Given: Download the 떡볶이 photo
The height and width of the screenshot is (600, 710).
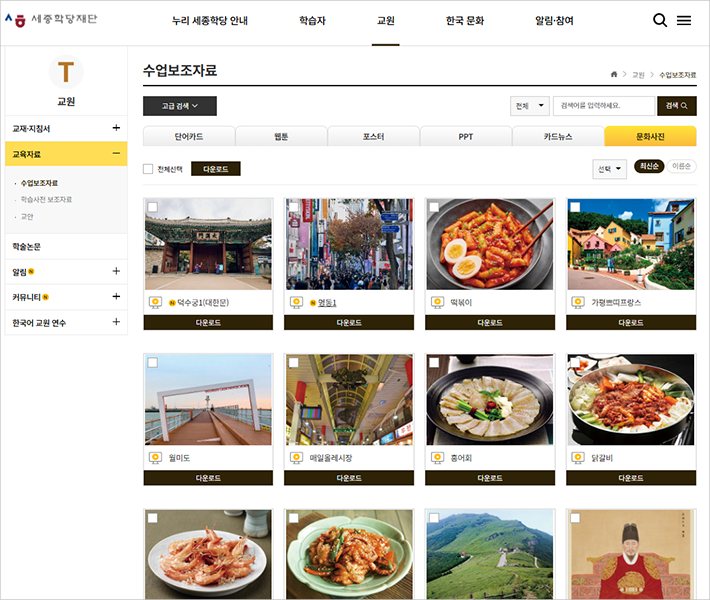Looking at the screenshot, I should 490,322.
